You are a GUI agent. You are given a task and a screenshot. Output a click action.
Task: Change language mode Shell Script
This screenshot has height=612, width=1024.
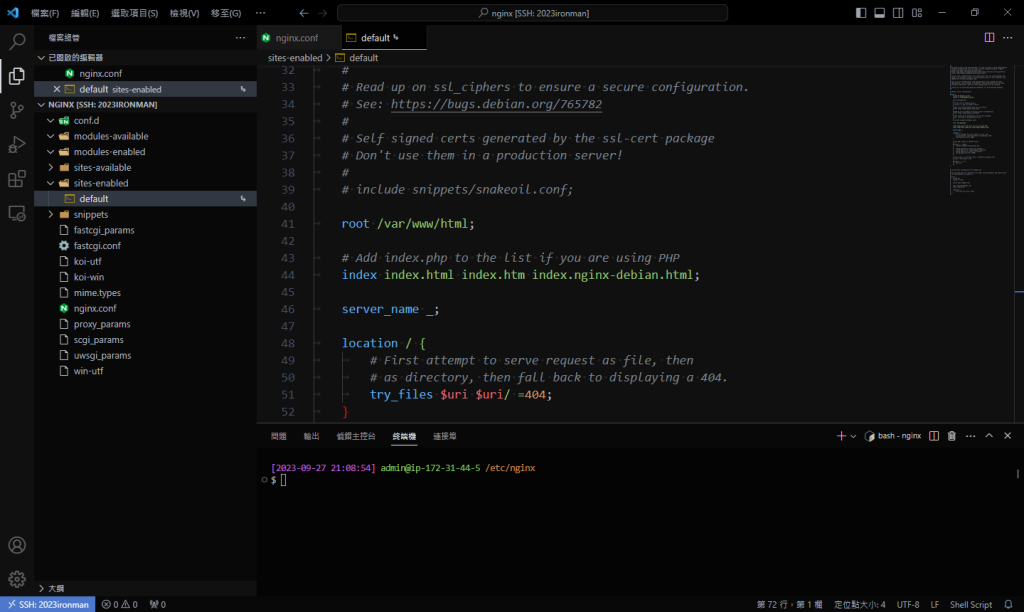970,605
